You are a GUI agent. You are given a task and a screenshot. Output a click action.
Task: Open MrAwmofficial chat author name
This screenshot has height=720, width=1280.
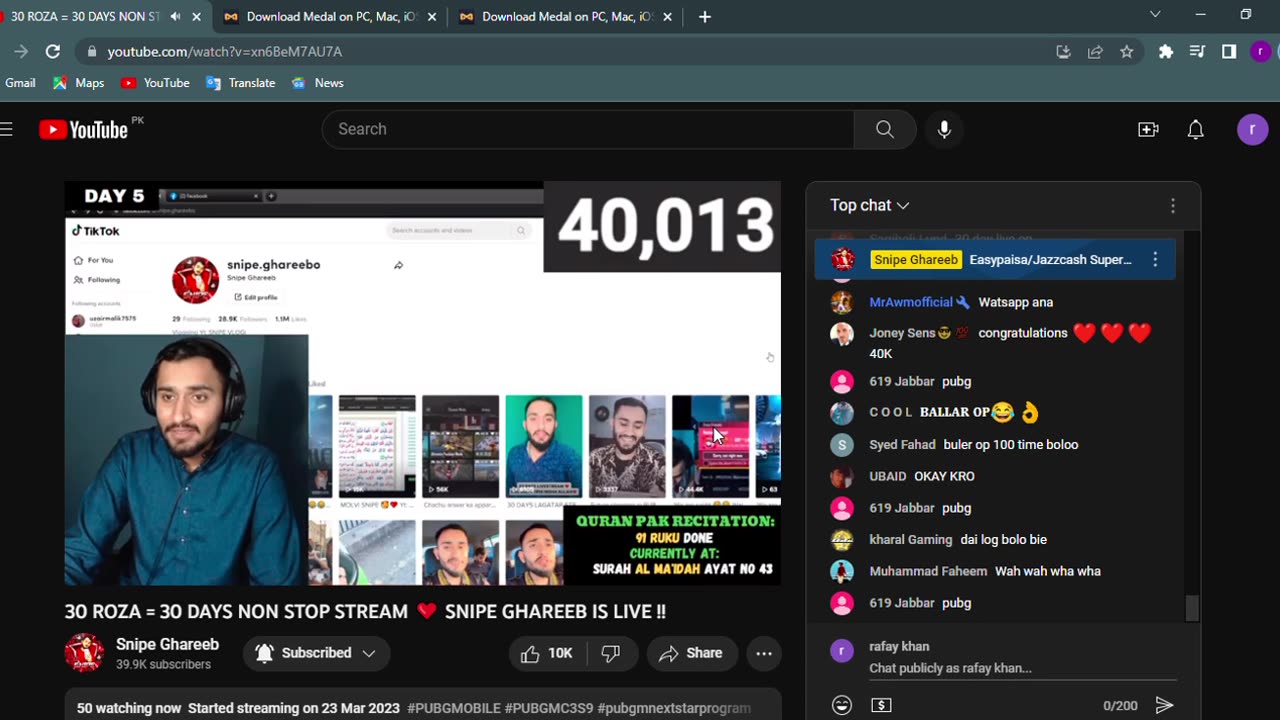911,302
